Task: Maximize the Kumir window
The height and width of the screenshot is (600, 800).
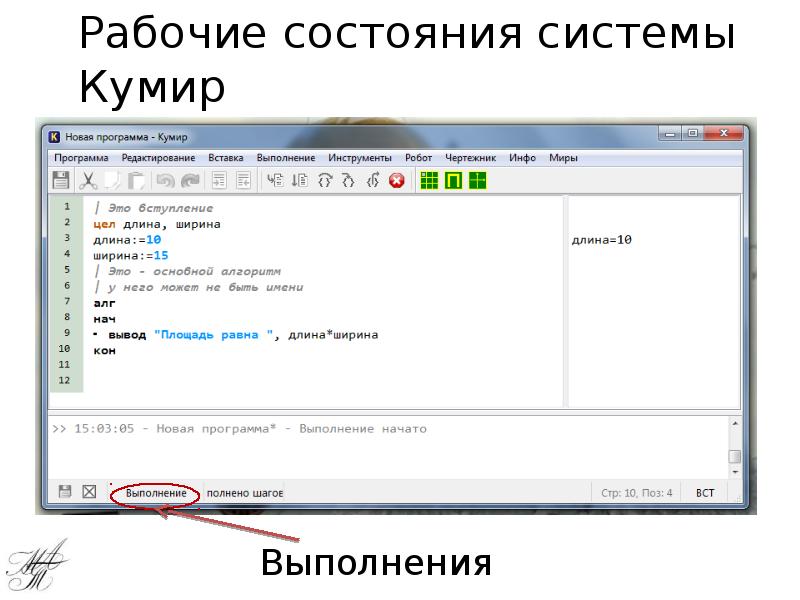Action: point(692,133)
